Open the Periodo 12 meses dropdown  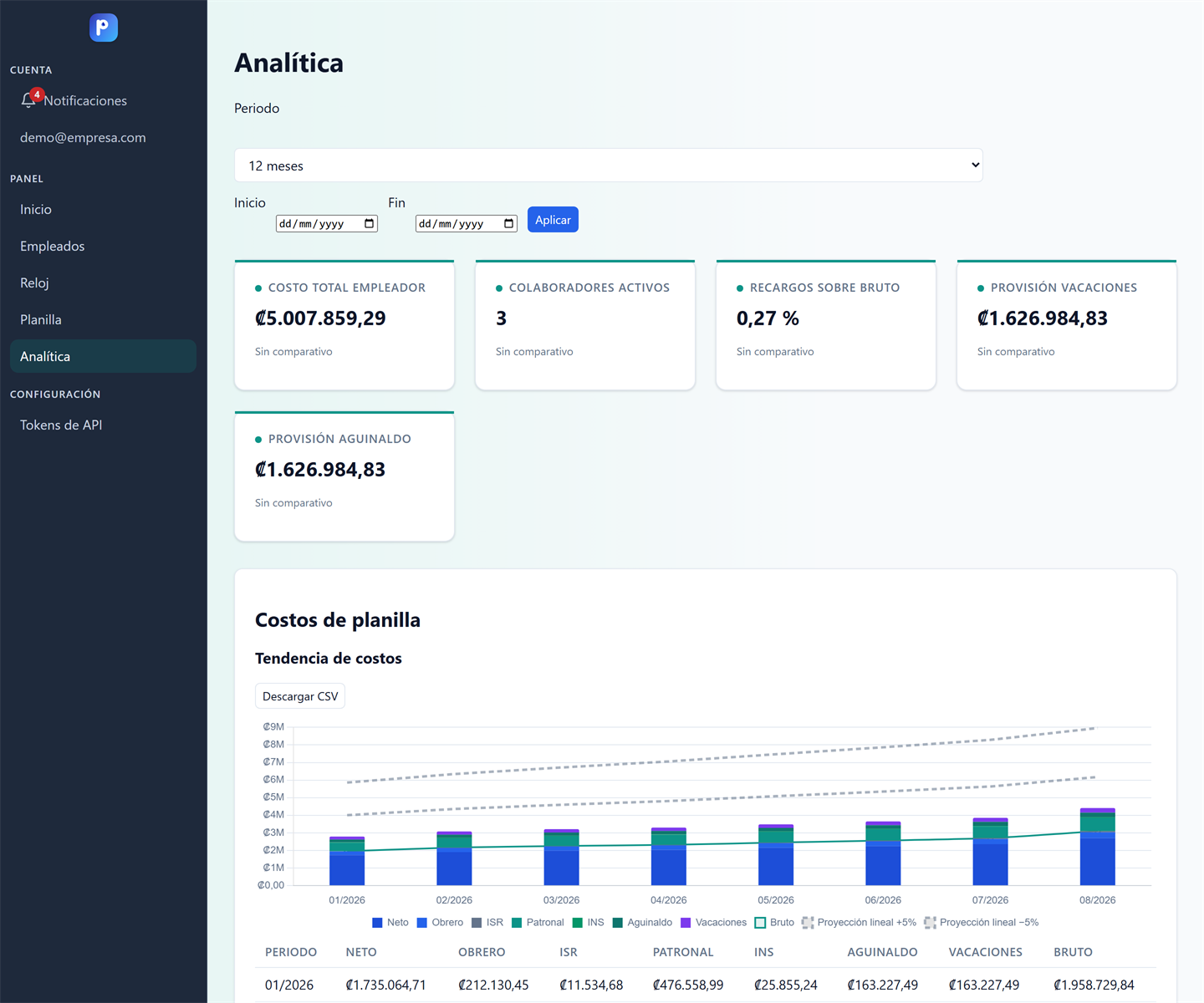(x=609, y=165)
